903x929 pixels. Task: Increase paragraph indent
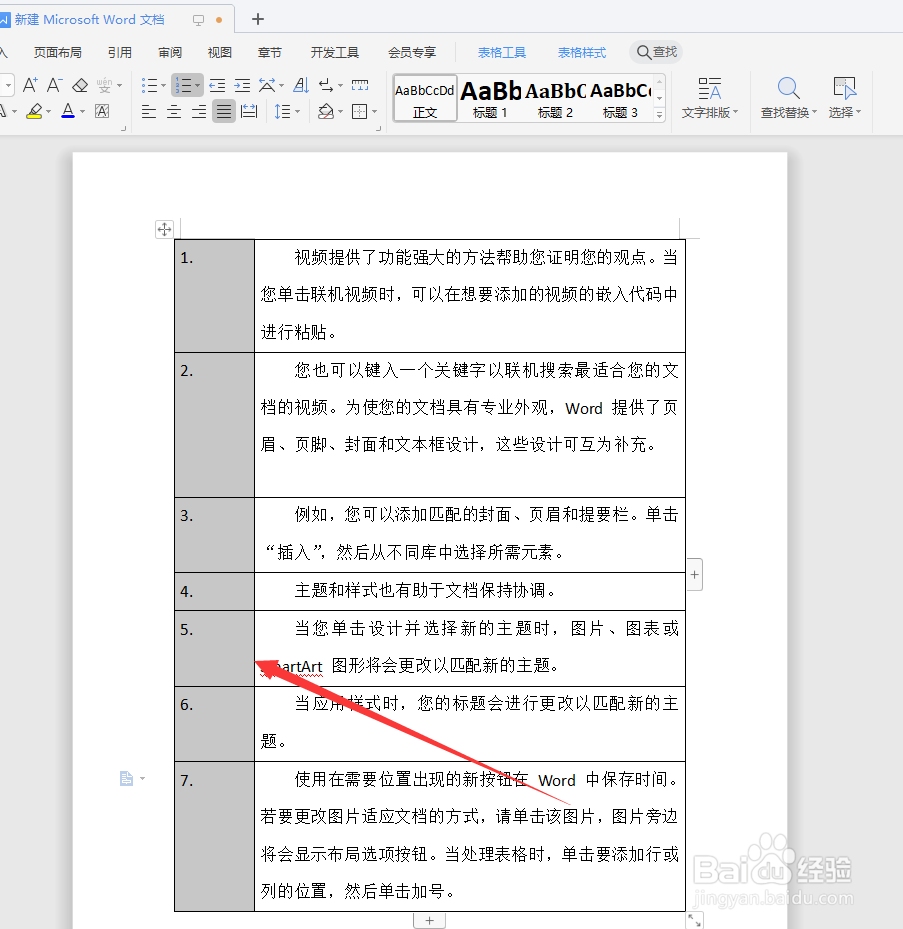pyautogui.click(x=242, y=85)
